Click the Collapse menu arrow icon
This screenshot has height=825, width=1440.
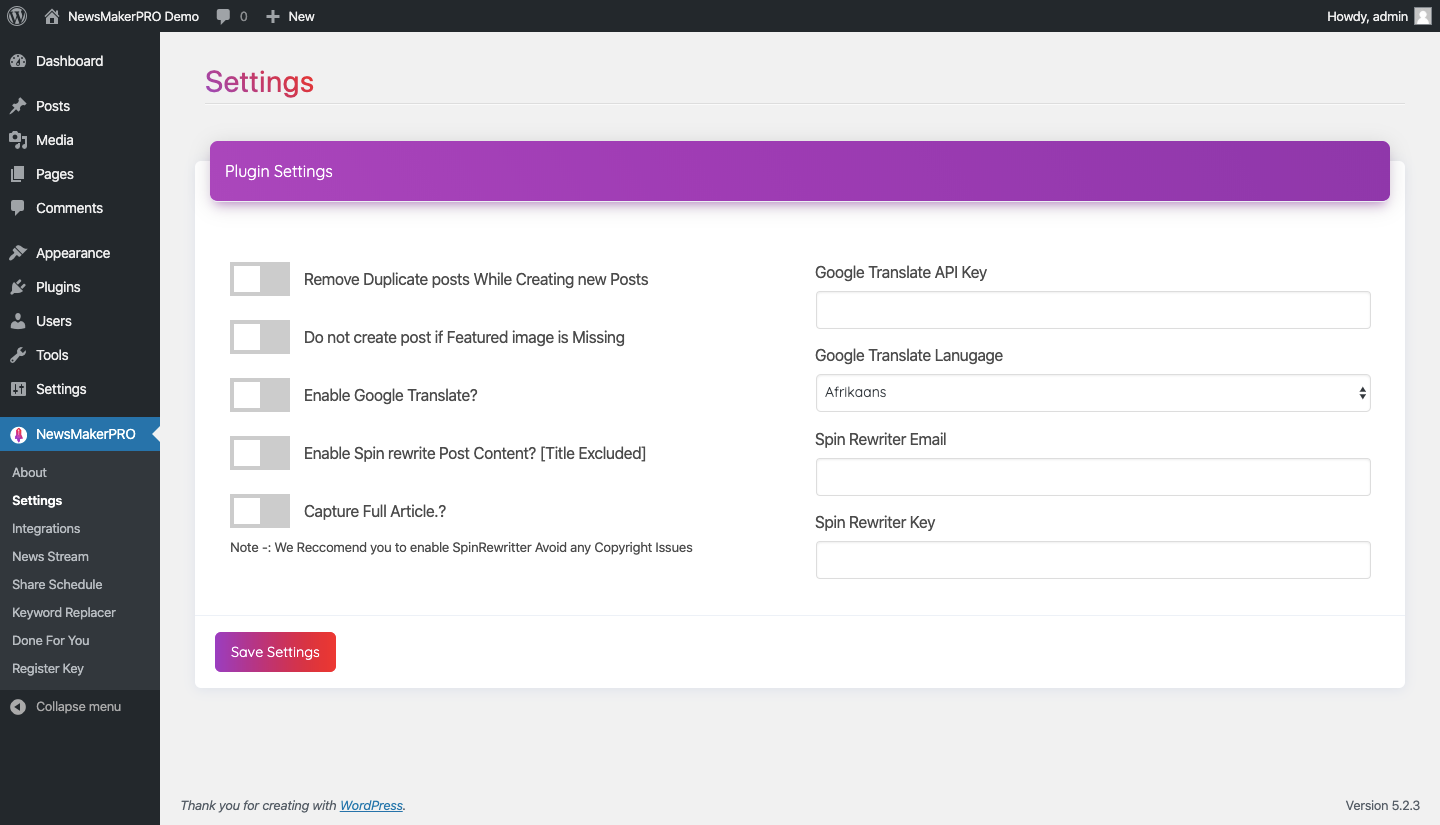click(x=18, y=706)
